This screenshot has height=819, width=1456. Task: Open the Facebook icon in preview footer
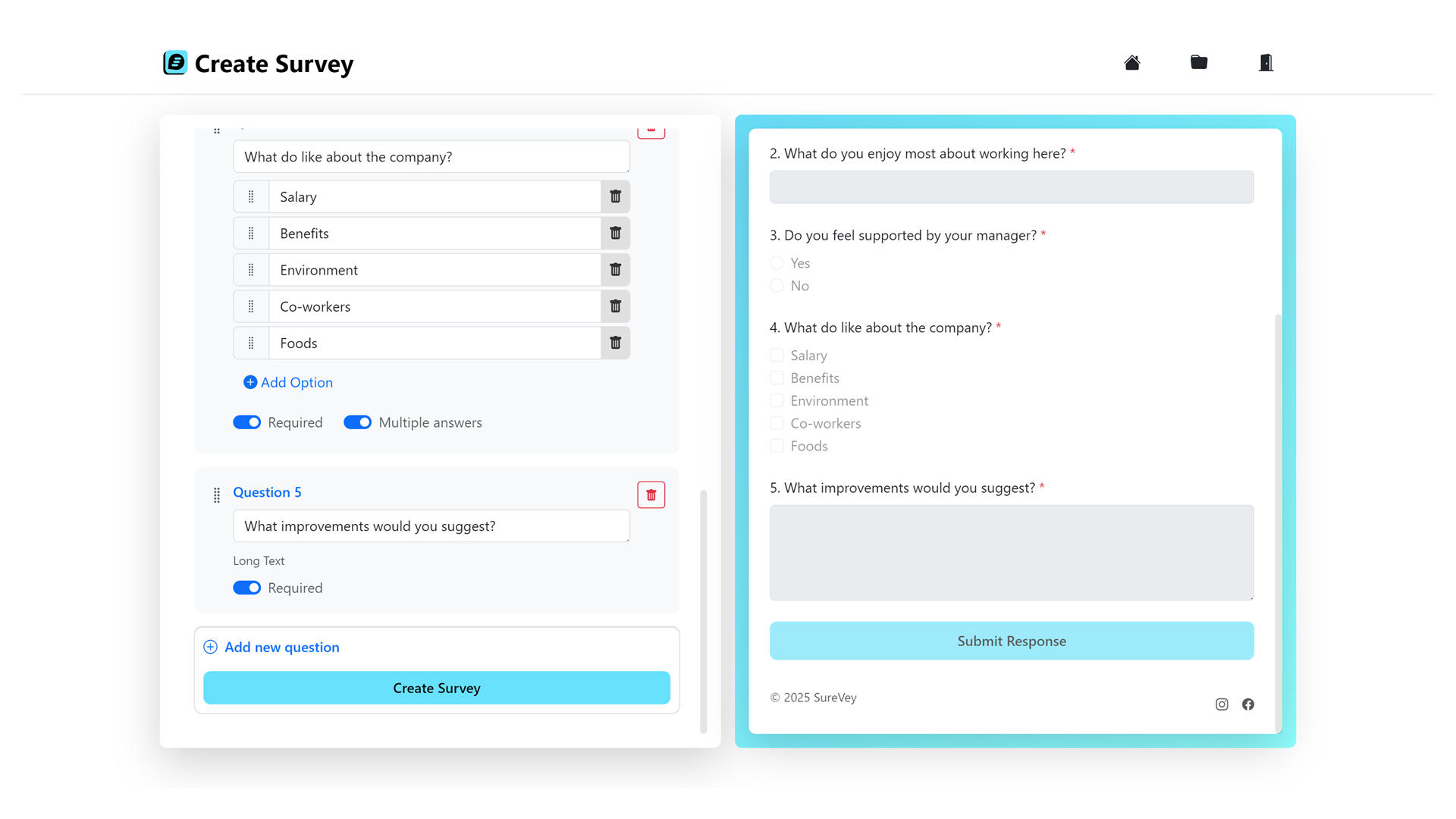pyautogui.click(x=1247, y=704)
